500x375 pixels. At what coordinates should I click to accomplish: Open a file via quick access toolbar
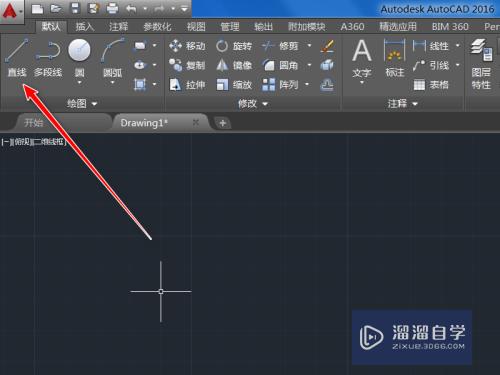56,9
